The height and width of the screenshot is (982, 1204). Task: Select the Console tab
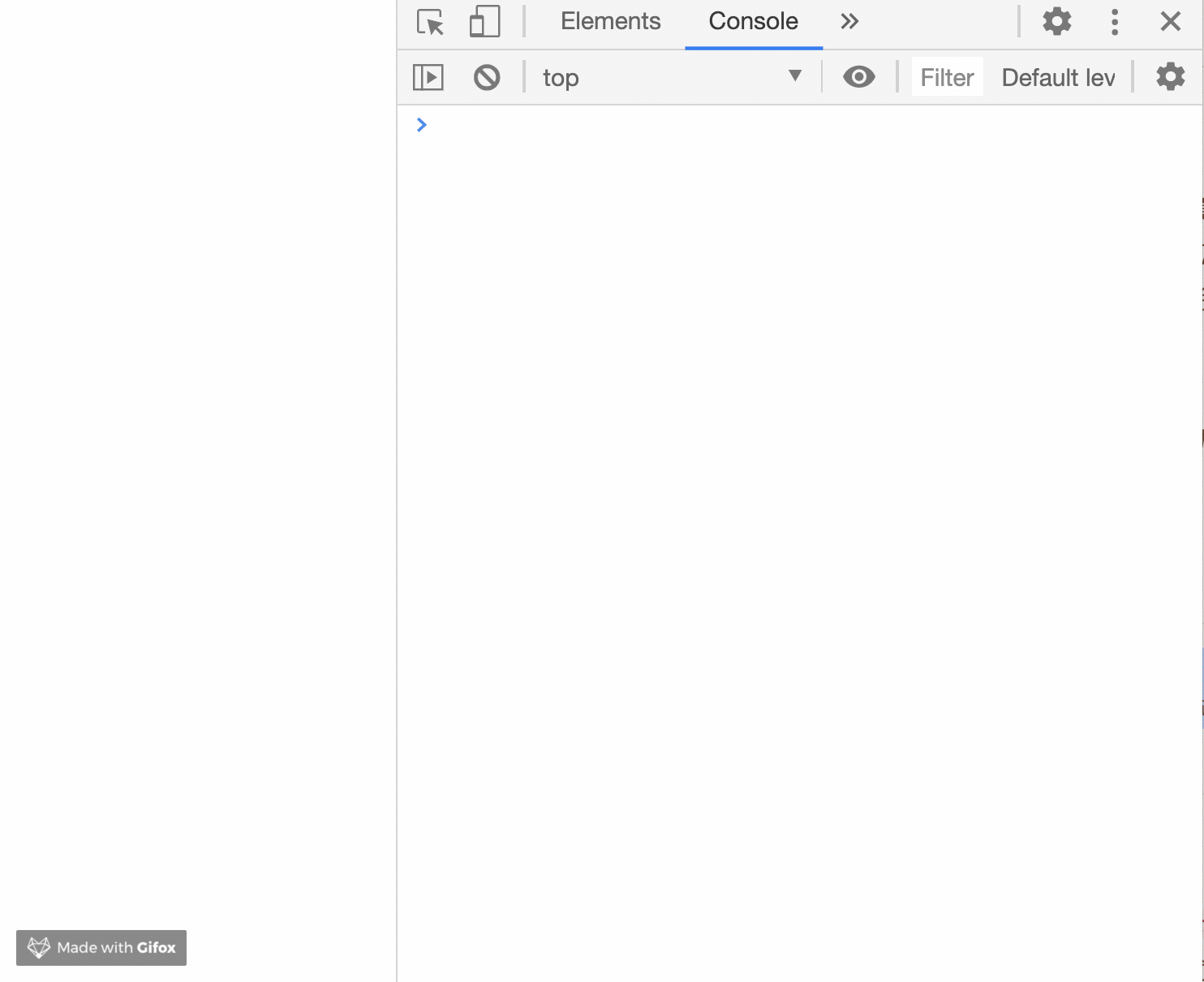click(x=753, y=22)
